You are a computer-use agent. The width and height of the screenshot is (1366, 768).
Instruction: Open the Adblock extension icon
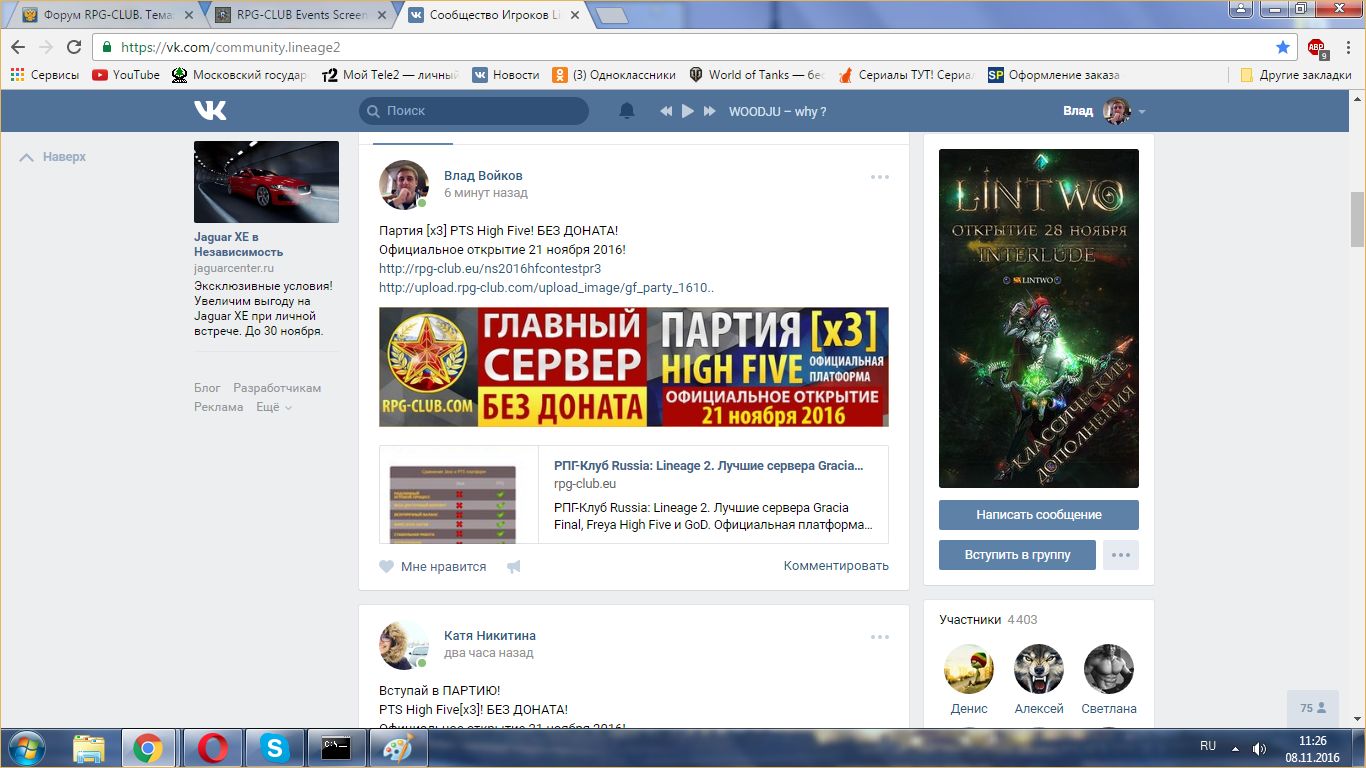(1317, 48)
